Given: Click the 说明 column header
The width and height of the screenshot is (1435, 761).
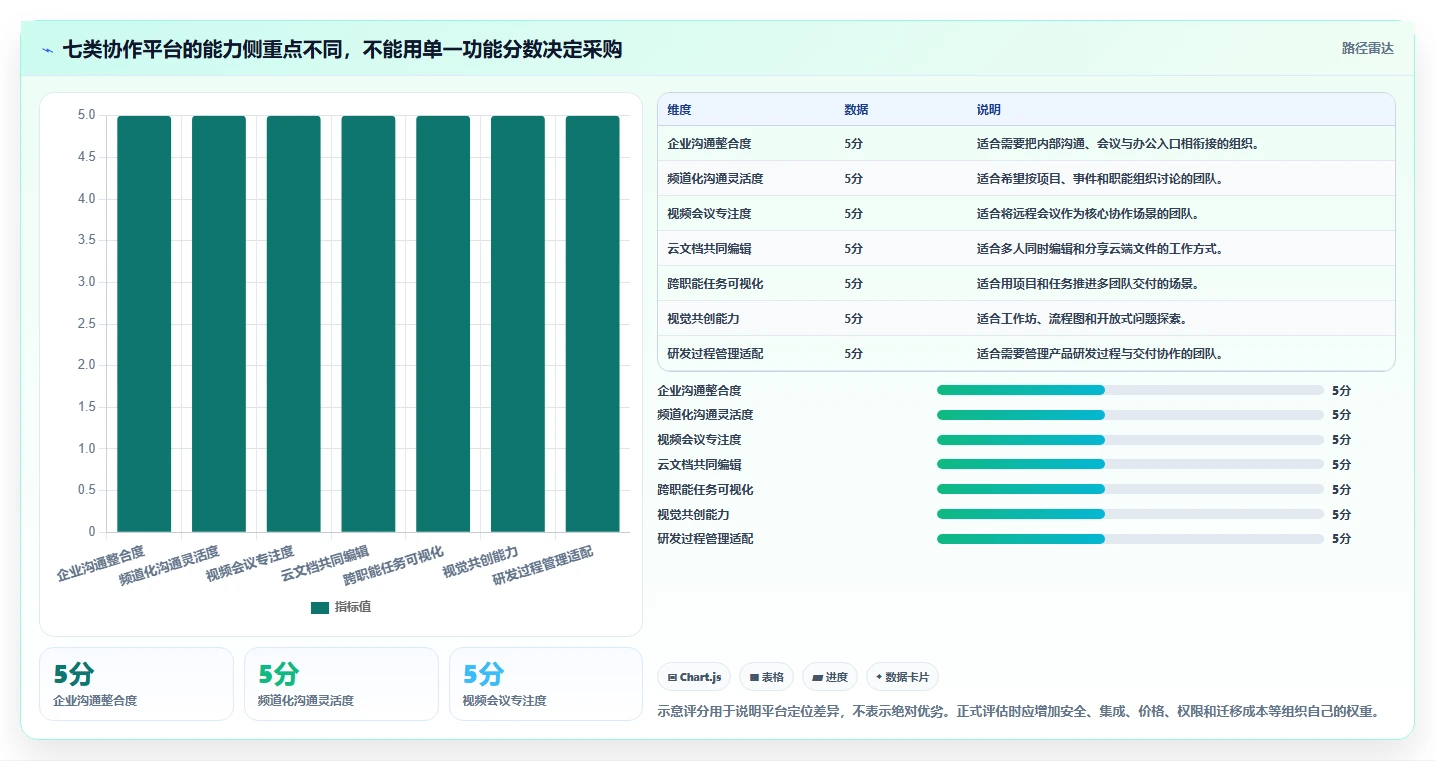Looking at the screenshot, I should (x=988, y=110).
